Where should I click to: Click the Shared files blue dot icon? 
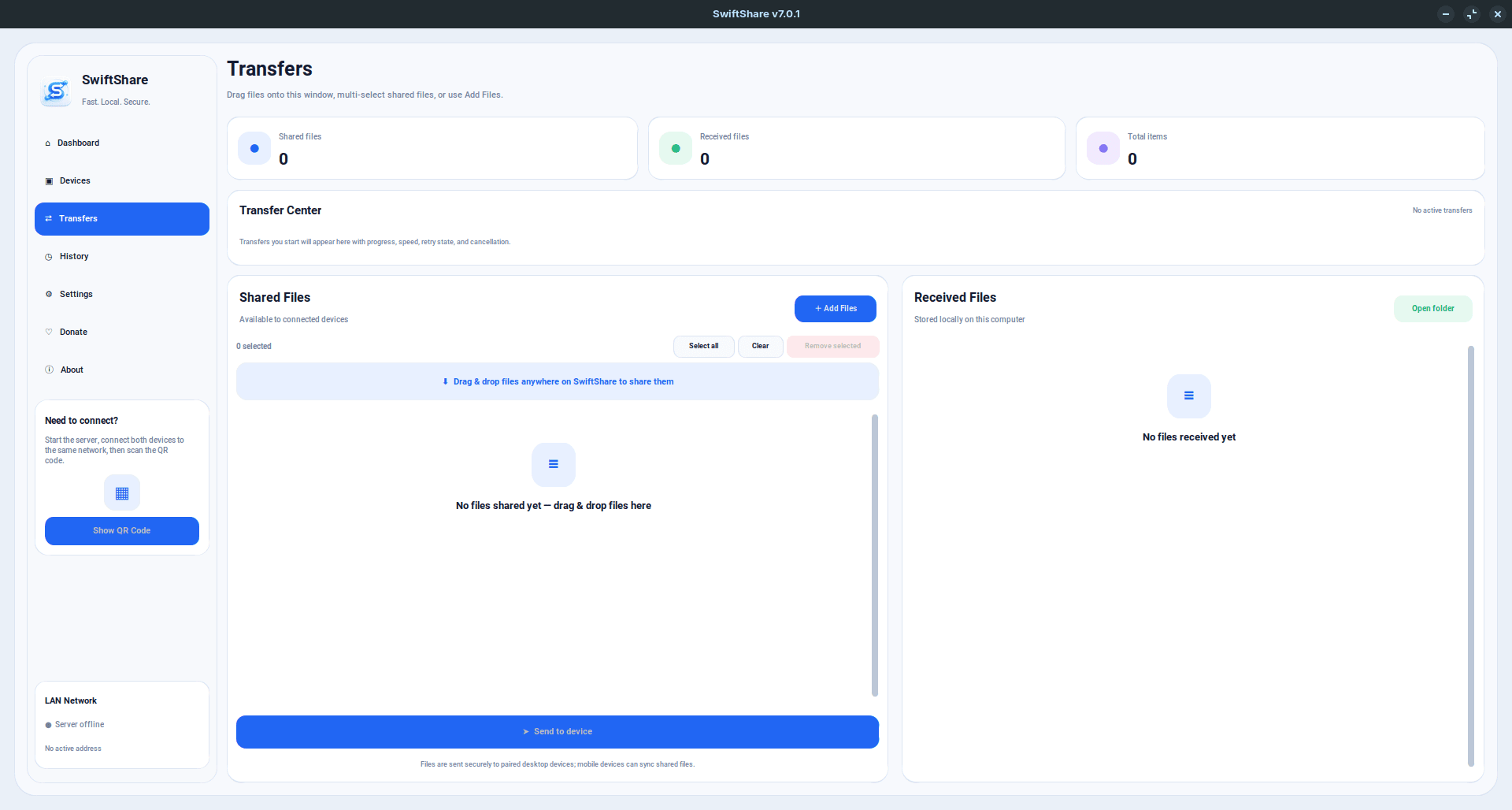(254, 148)
